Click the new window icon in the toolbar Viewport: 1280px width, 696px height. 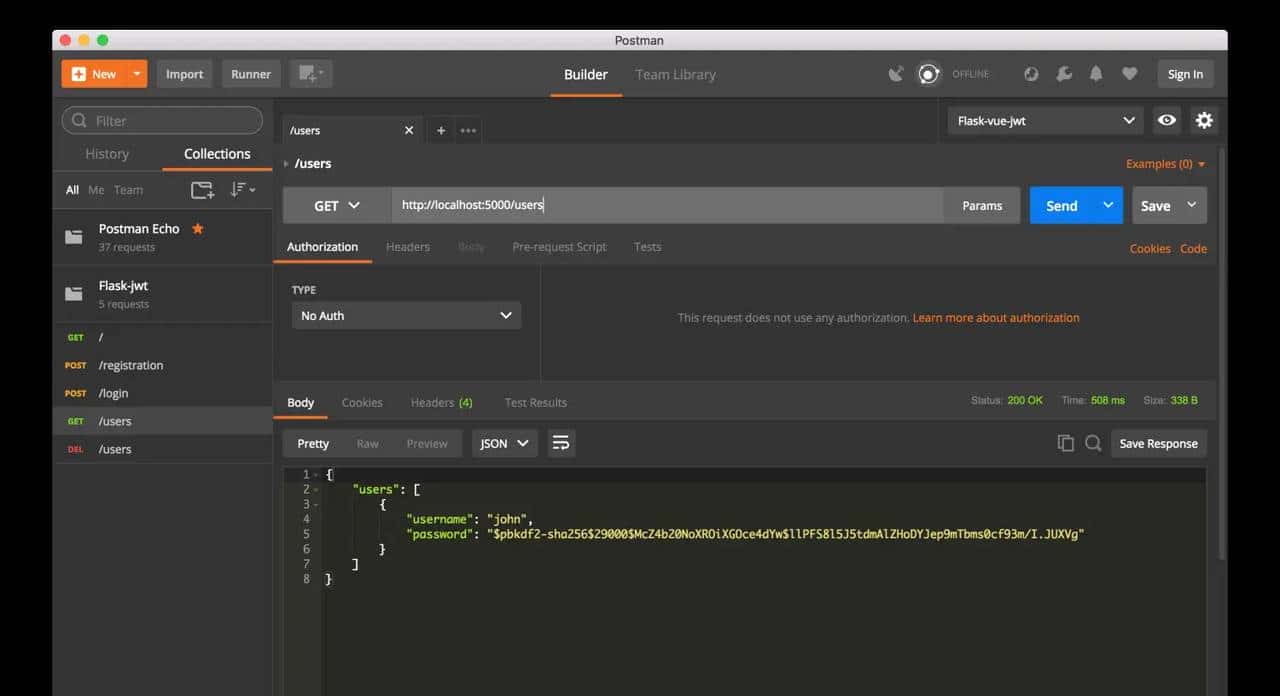(310, 74)
